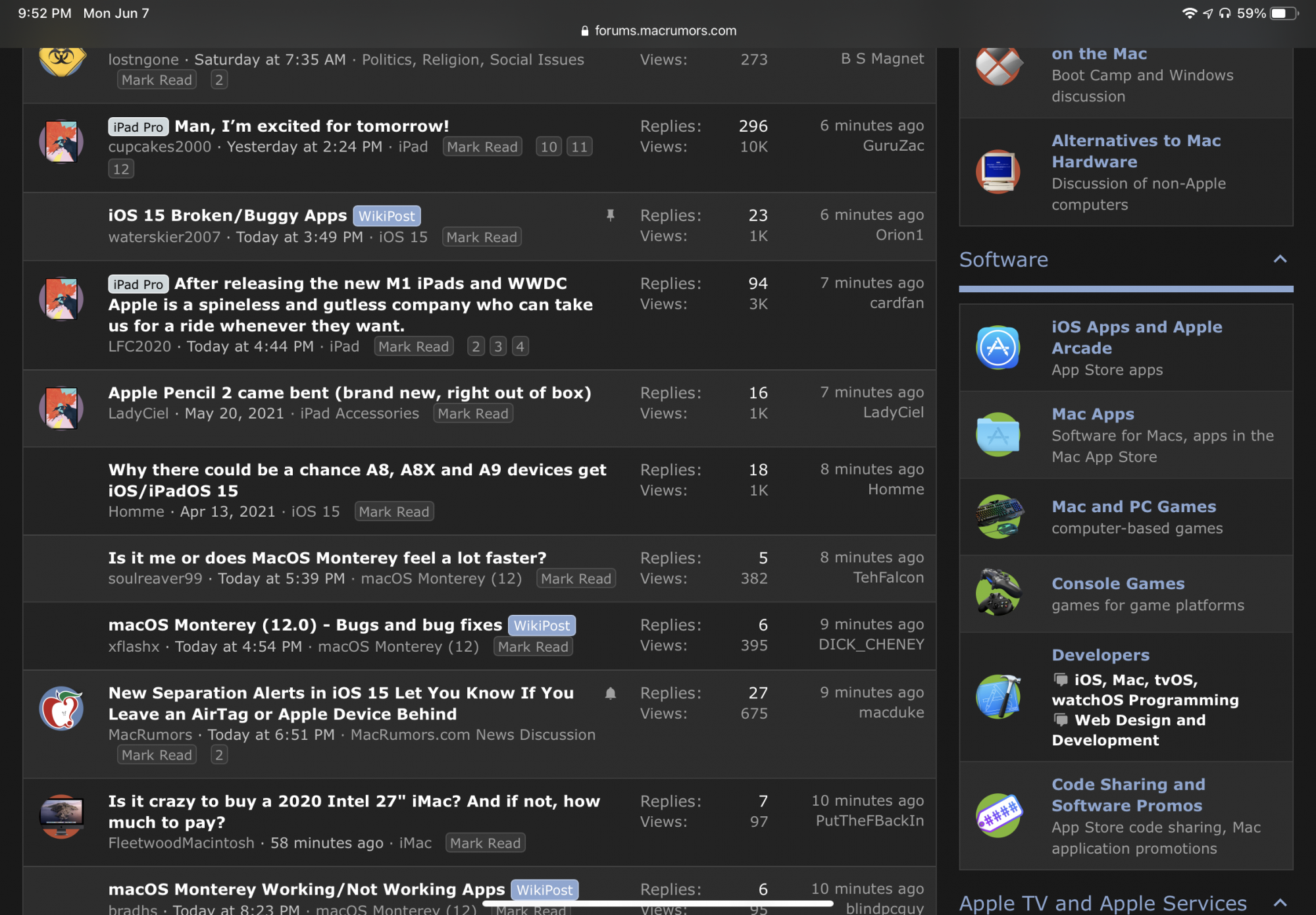Open the Mac and PC Games forum link

pos(1134,507)
